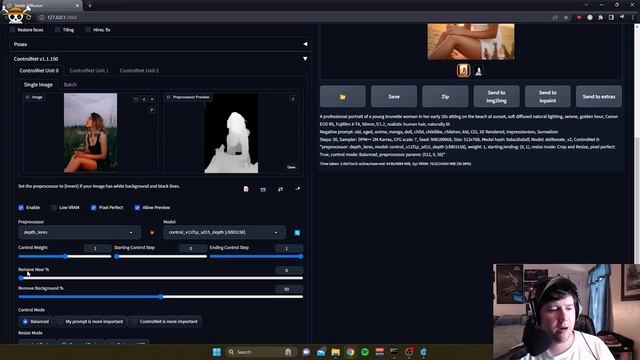
Task: Adjust the Remove Background % slider
Action: pos(160,297)
